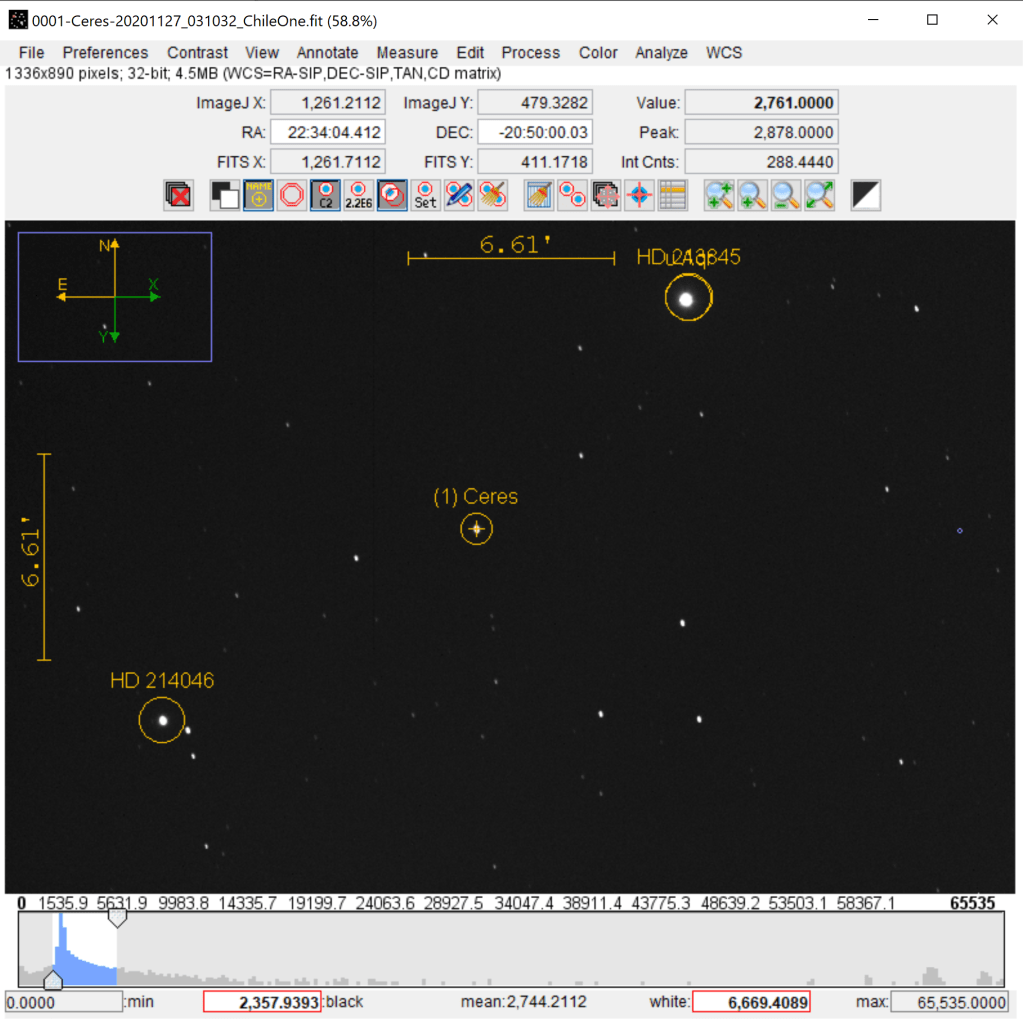
Task: Open the measurements table icon
Action: [x=673, y=195]
